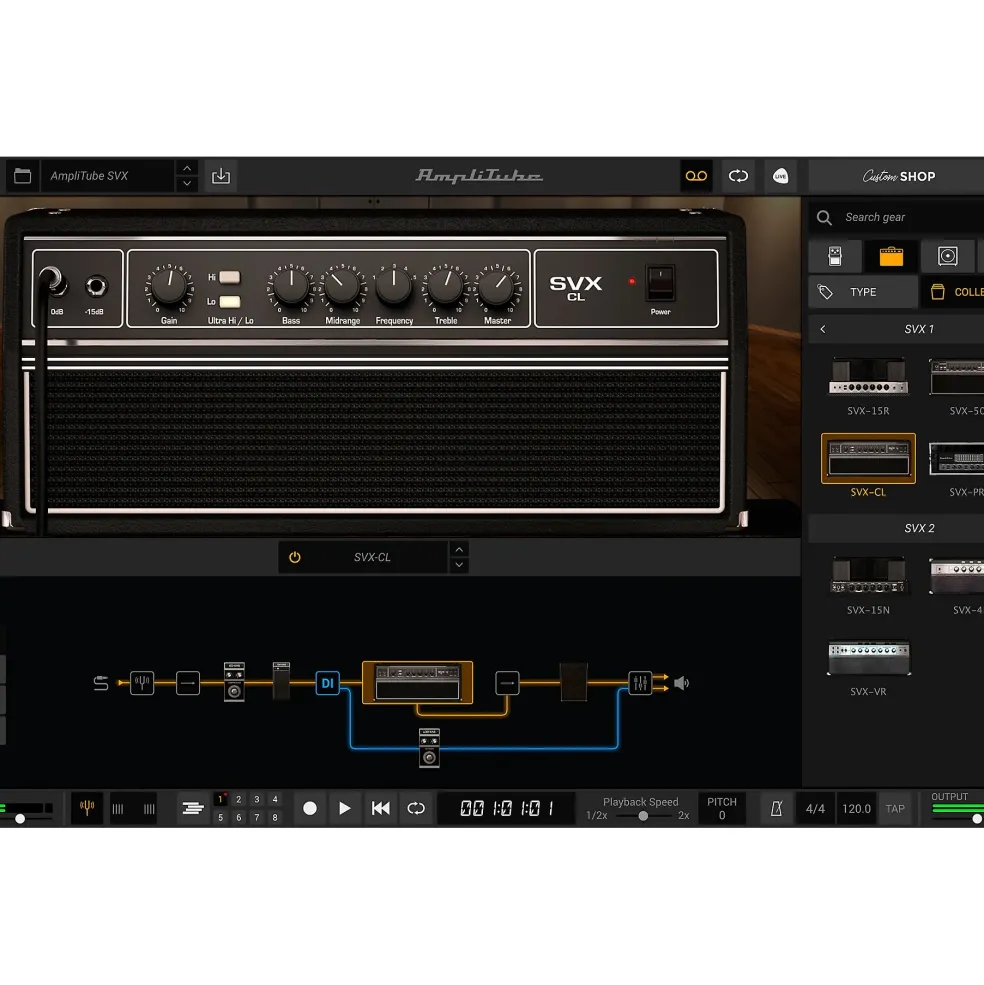This screenshot has width=984, height=985.
Task: Open the Custom Shop
Action: (x=899, y=177)
